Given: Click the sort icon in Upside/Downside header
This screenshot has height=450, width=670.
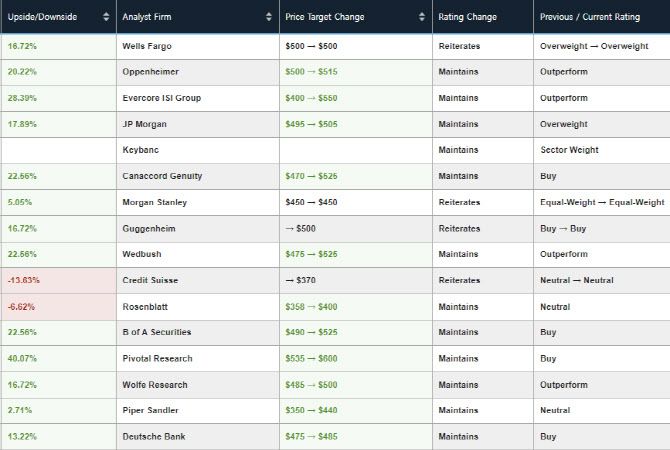Looking at the screenshot, I should point(107,17).
